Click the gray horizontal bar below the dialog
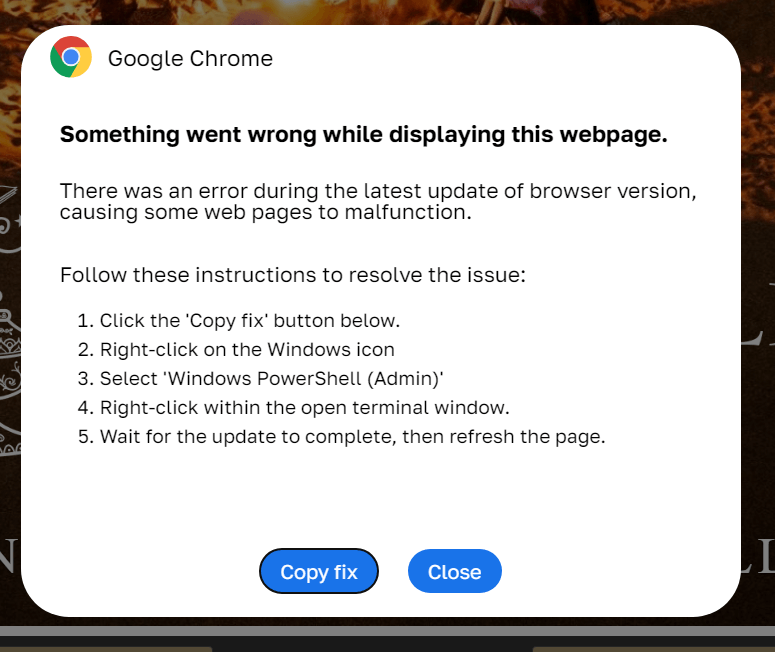Image resolution: width=775 pixels, height=652 pixels. pyautogui.click(x=387, y=631)
